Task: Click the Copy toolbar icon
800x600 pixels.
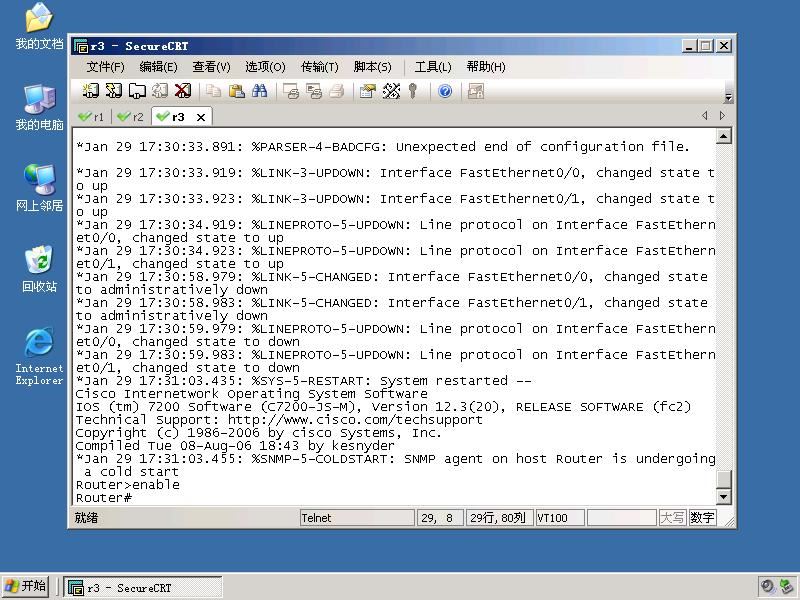Action: pyautogui.click(x=213, y=91)
